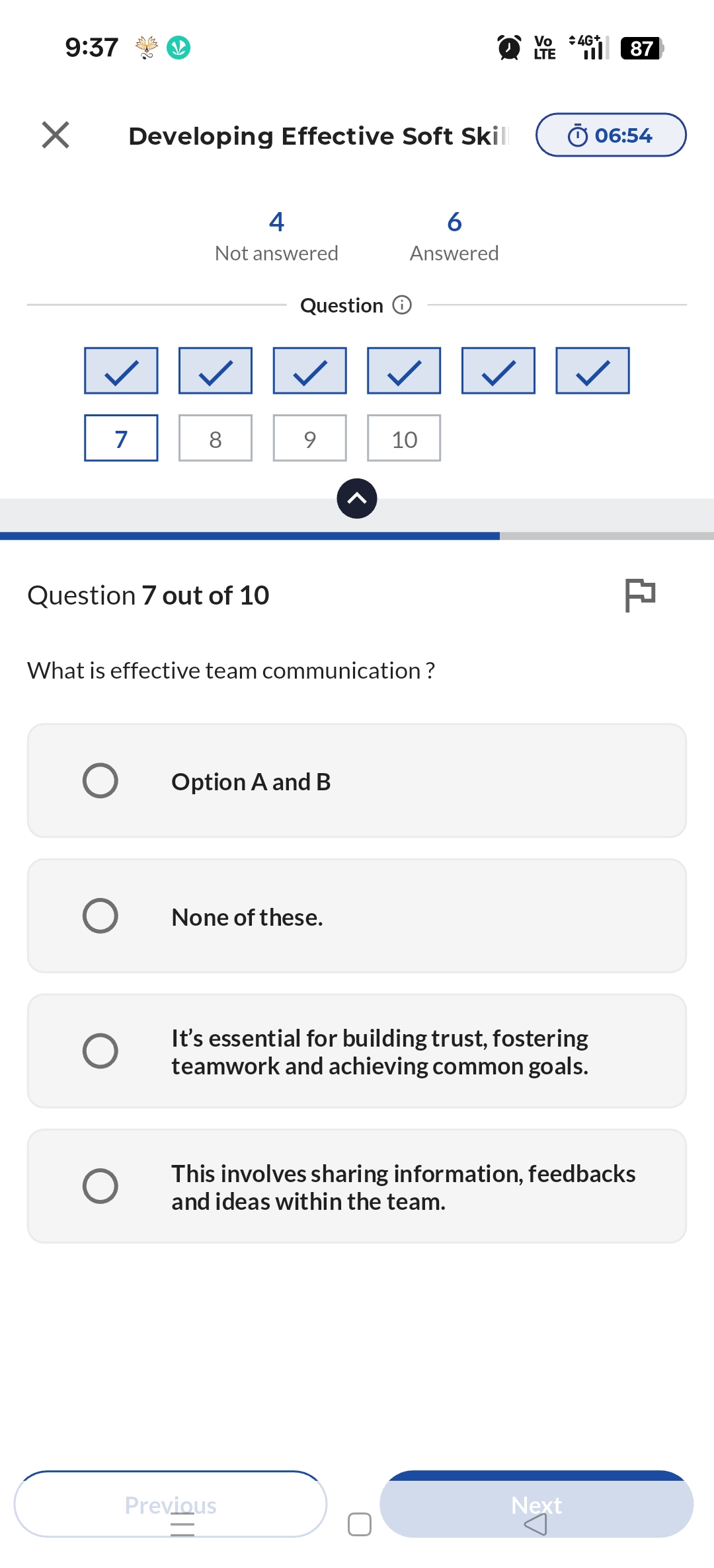
Task: Jump to question 8
Action: tap(216, 438)
